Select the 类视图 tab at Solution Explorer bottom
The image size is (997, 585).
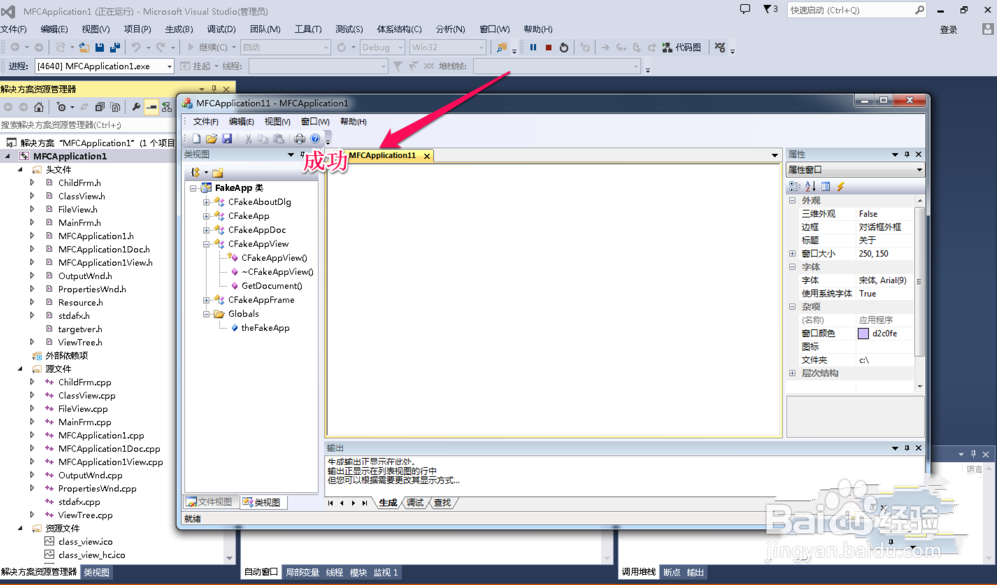pyautogui.click(x=97, y=572)
